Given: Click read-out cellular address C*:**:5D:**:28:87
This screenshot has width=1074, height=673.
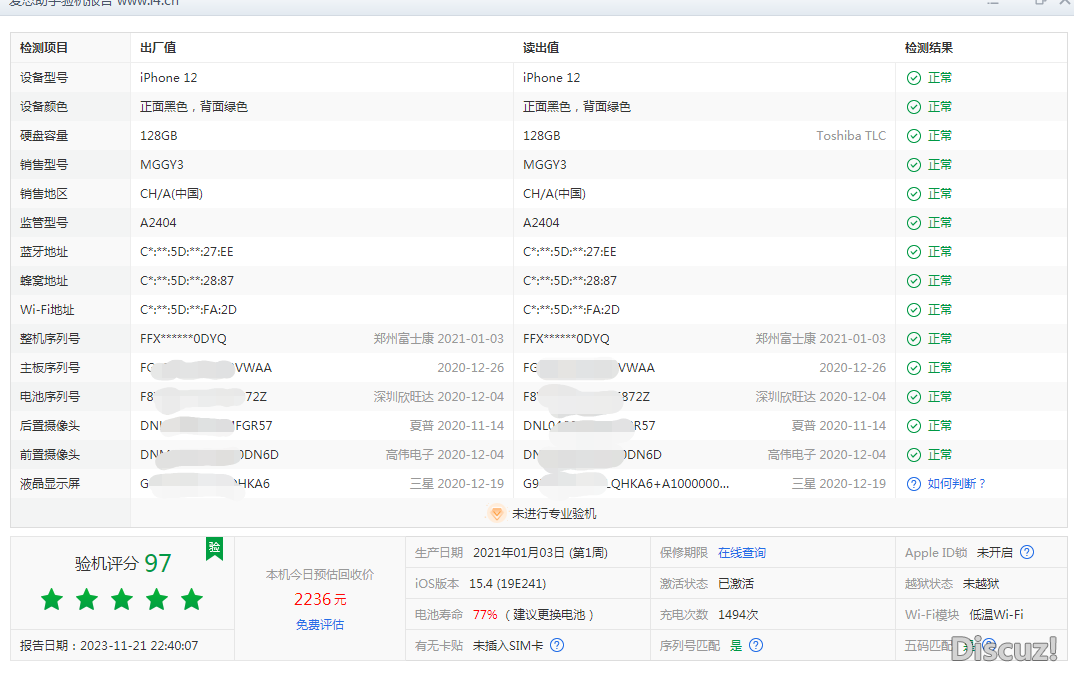Looking at the screenshot, I should pos(570,281).
